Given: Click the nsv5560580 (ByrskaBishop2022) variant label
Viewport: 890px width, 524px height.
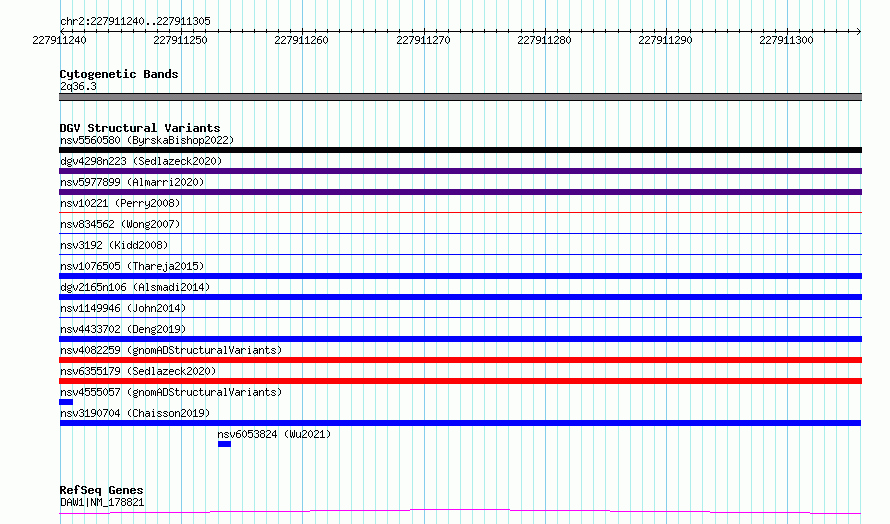Looking at the screenshot, I should (147, 140).
